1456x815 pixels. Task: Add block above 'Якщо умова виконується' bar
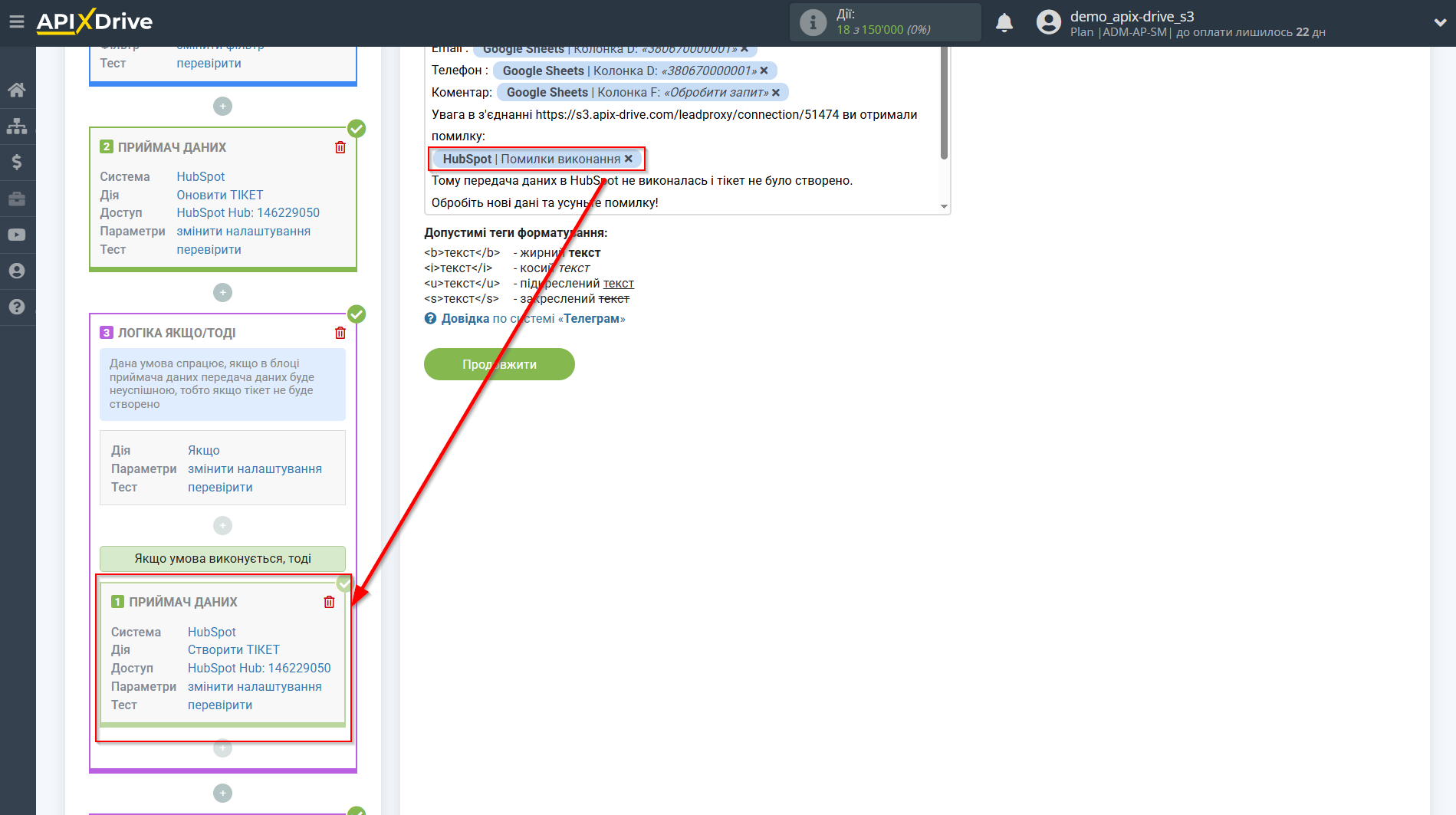point(222,525)
